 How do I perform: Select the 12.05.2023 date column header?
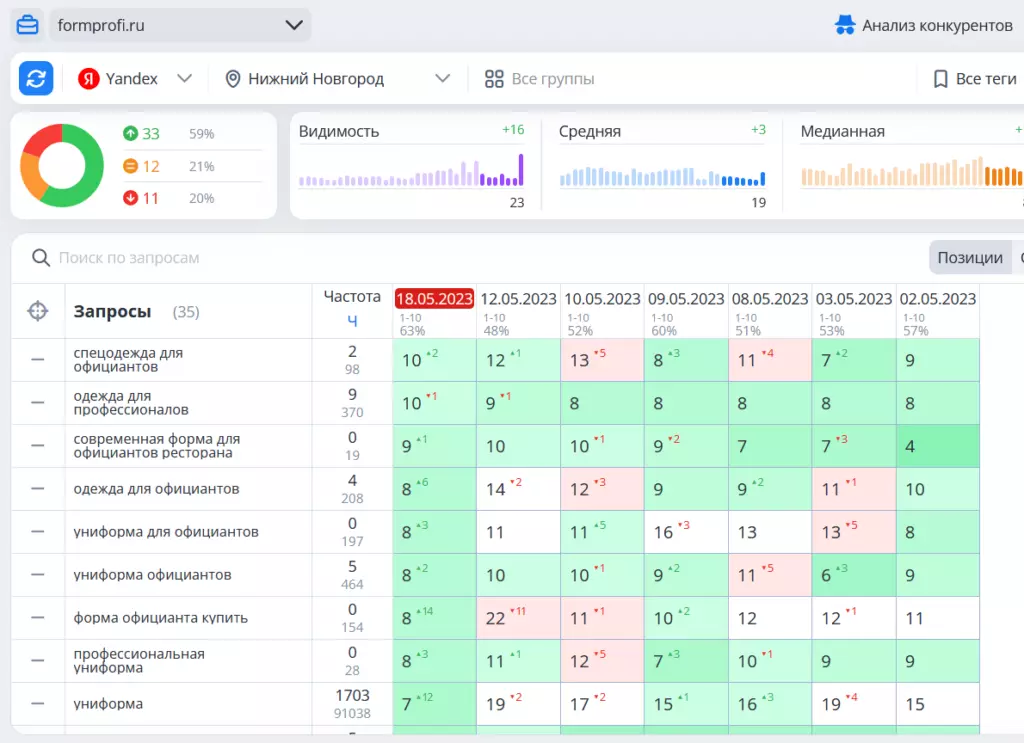click(x=519, y=299)
